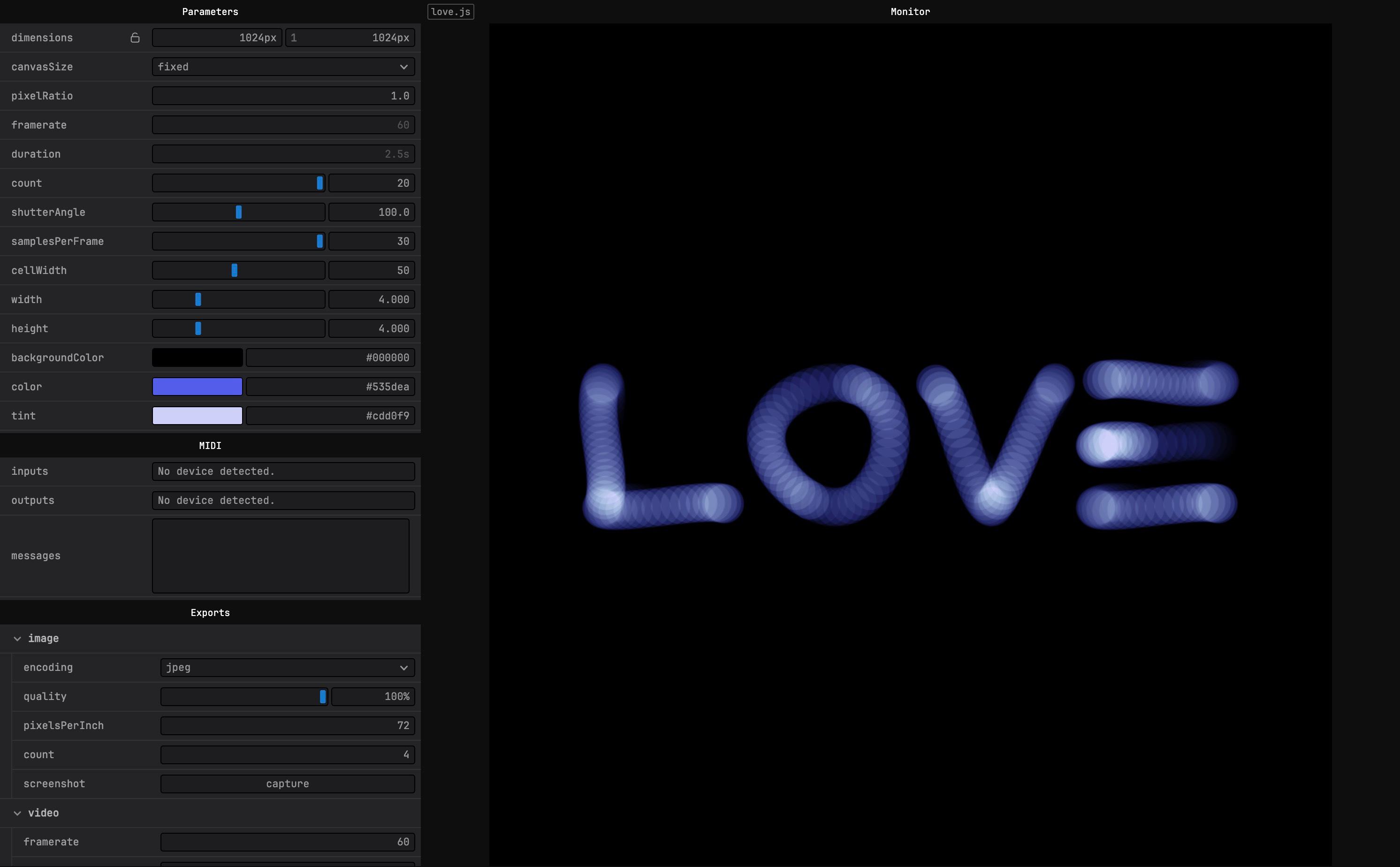Click the capture screenshot button
This screenshot has height=867, width=1400.
click(287, 784)
